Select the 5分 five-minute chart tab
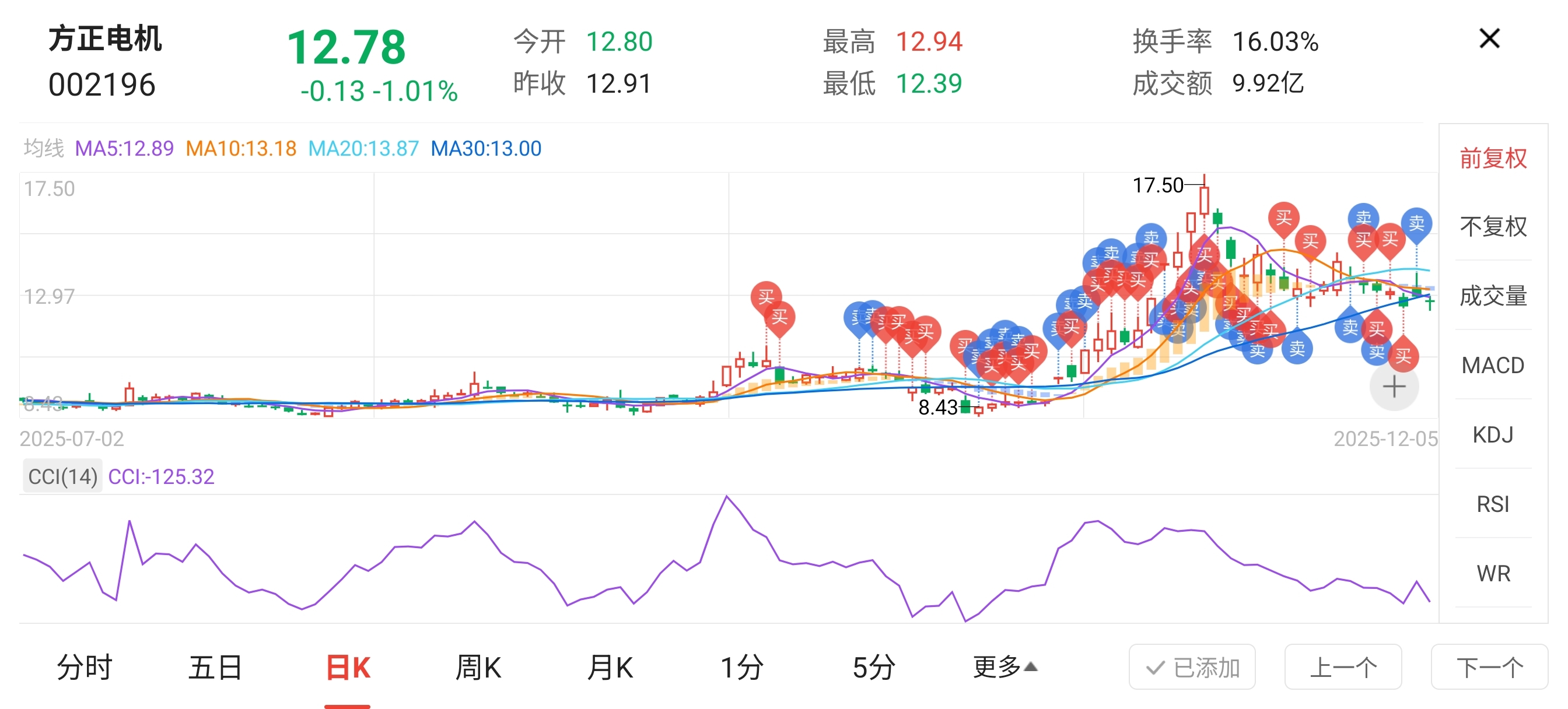1568x709 pixels. pos(873,668)
